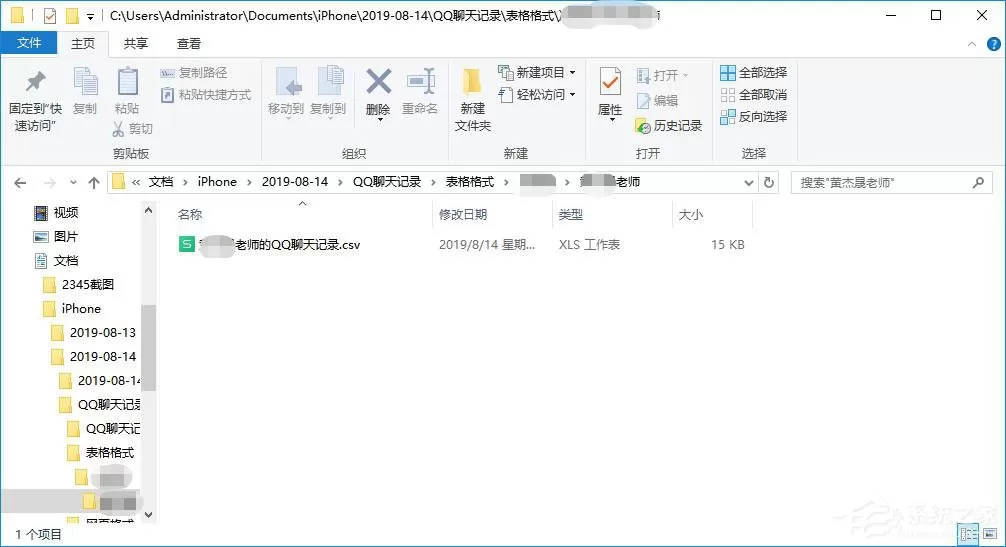Image resolution: width=1006 pixels, height=547 pixels.
Task: Click the search box input field
Action: pyautogui.click(x=884, y=183)
